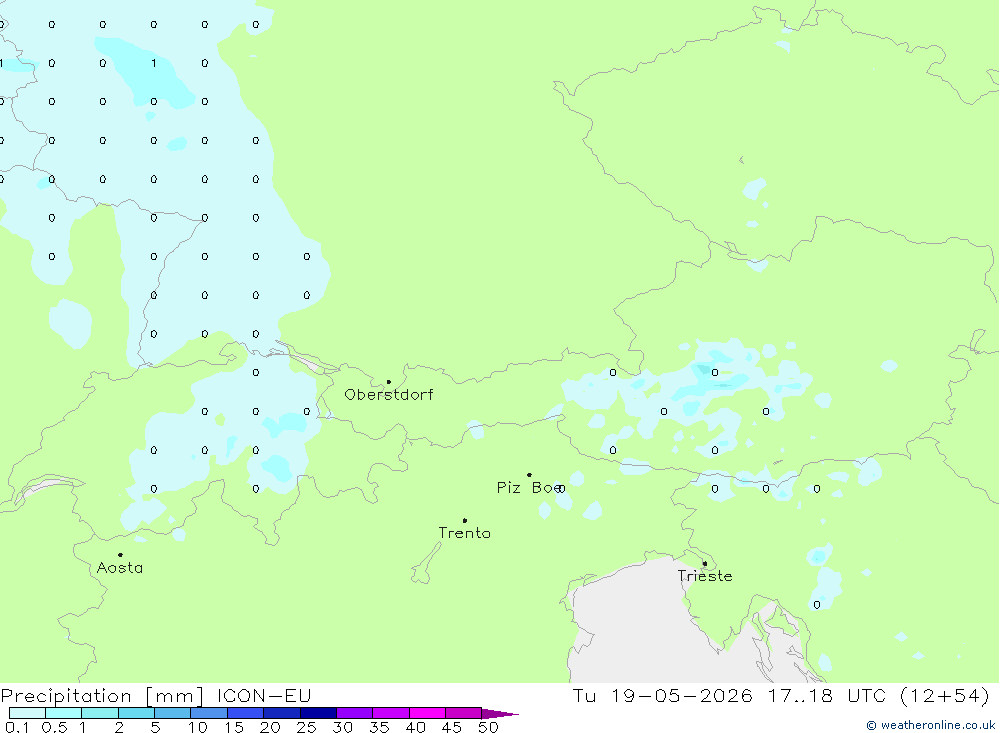Click the weatheronline.co.uk copyright link

[931, 725]
